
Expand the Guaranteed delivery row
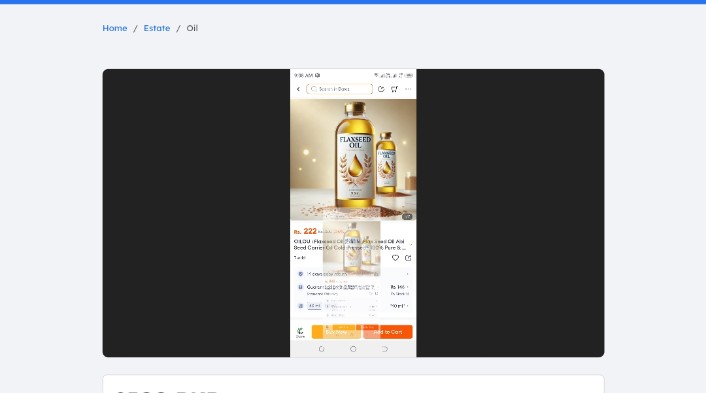click(x=353, y=290)
